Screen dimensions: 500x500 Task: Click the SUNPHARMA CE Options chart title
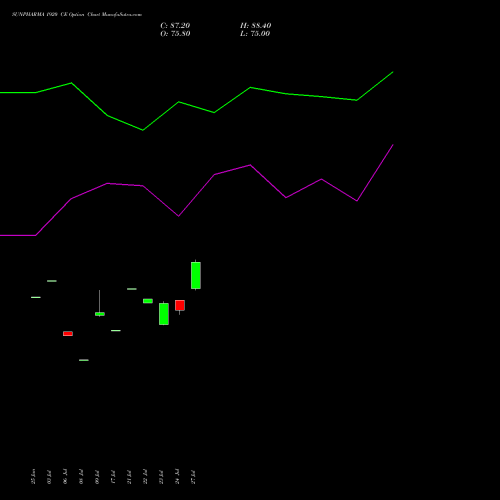77,15
